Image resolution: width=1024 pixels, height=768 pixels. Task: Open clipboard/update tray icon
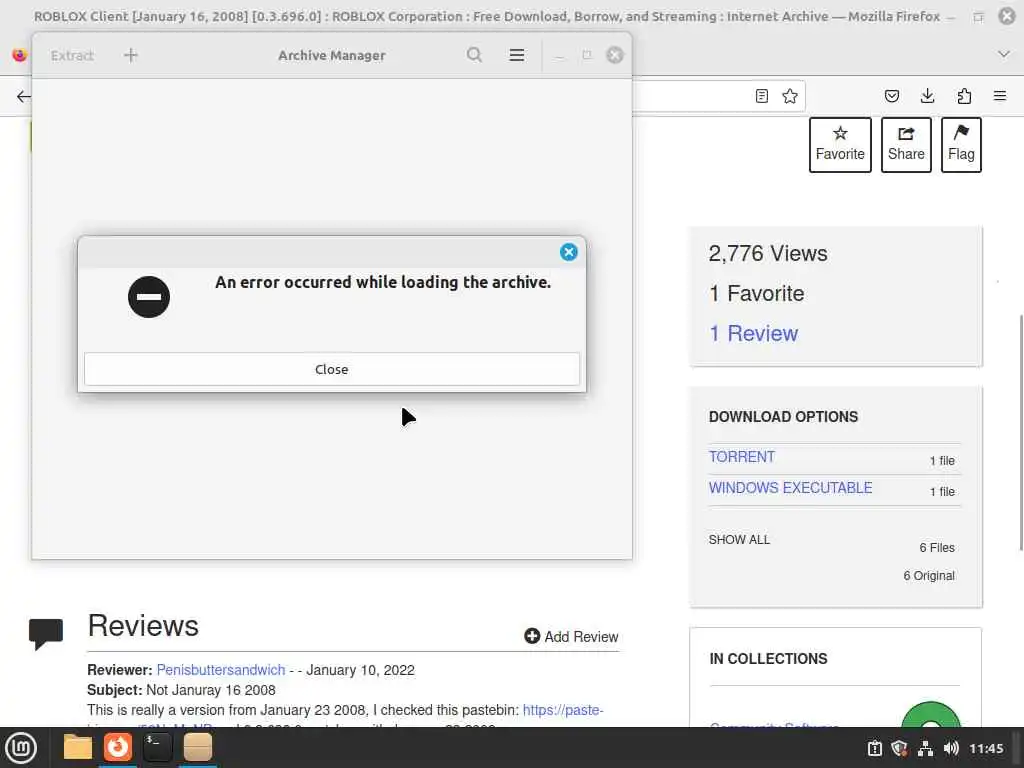(x=874, y=748)
